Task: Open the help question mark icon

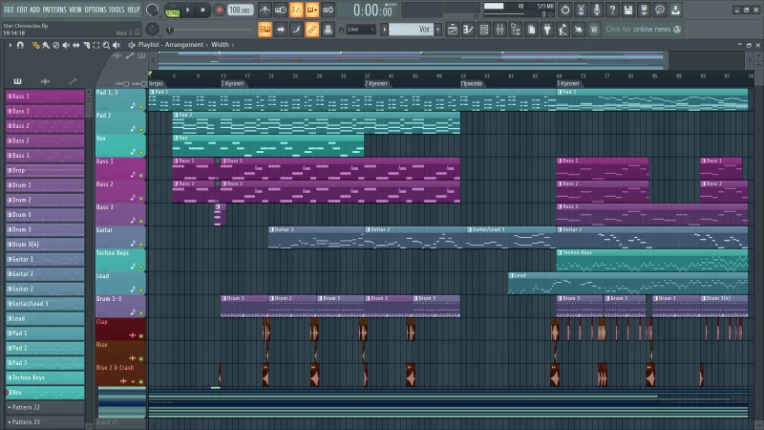Action: 612,10
